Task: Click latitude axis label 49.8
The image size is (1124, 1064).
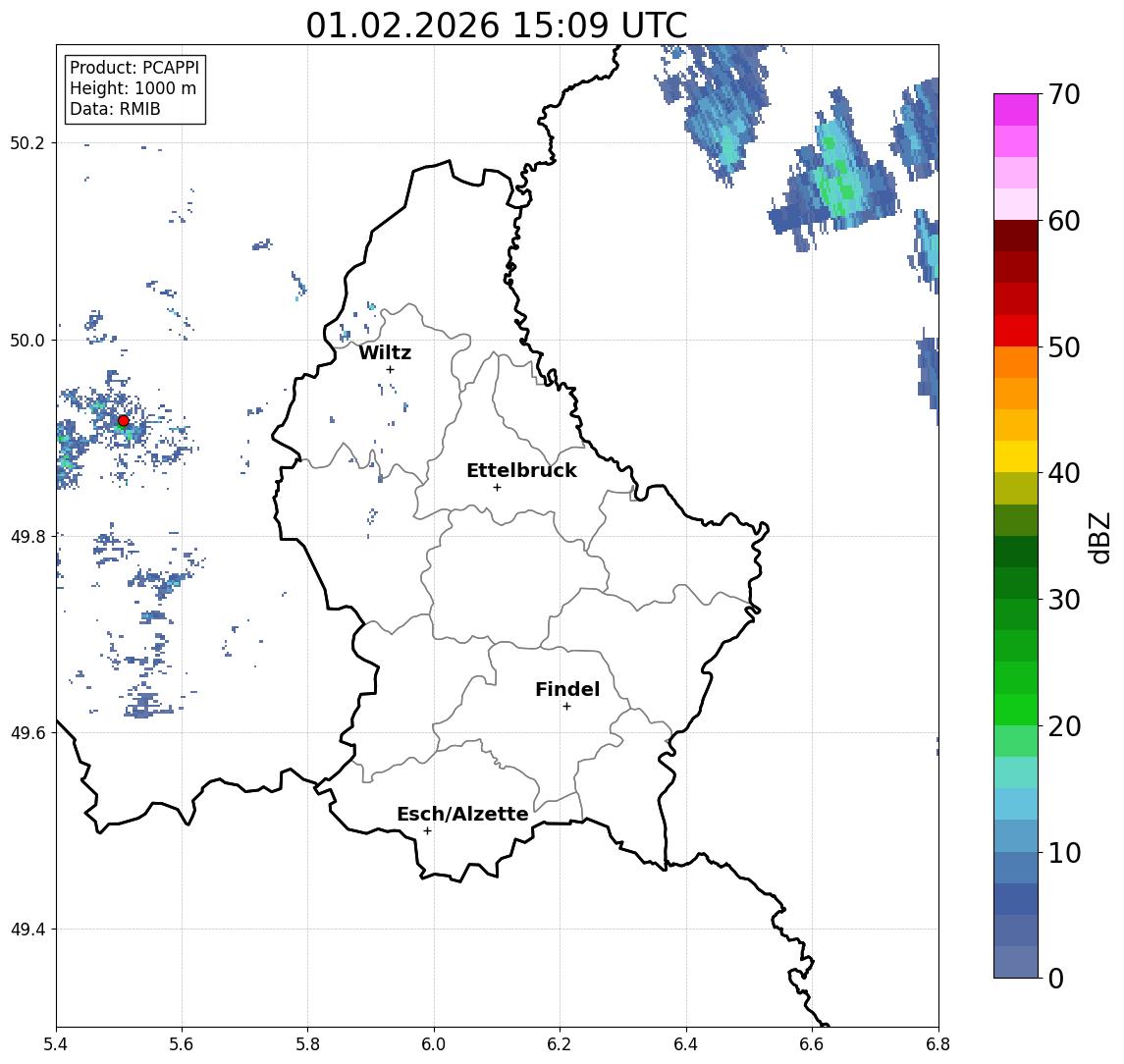Action: pos(27,536)
